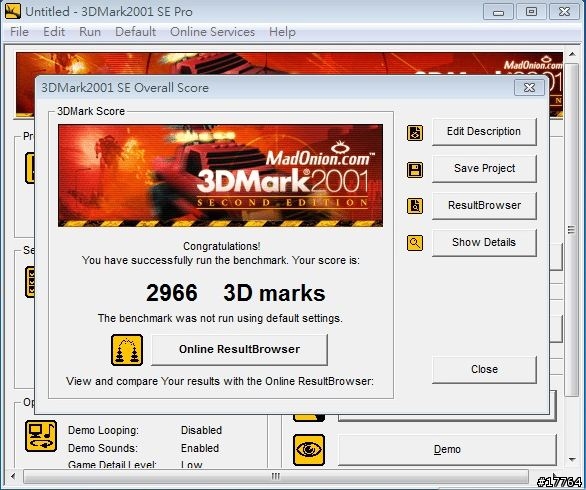Click the ResultBrowser document search icon

pos(415,206)
